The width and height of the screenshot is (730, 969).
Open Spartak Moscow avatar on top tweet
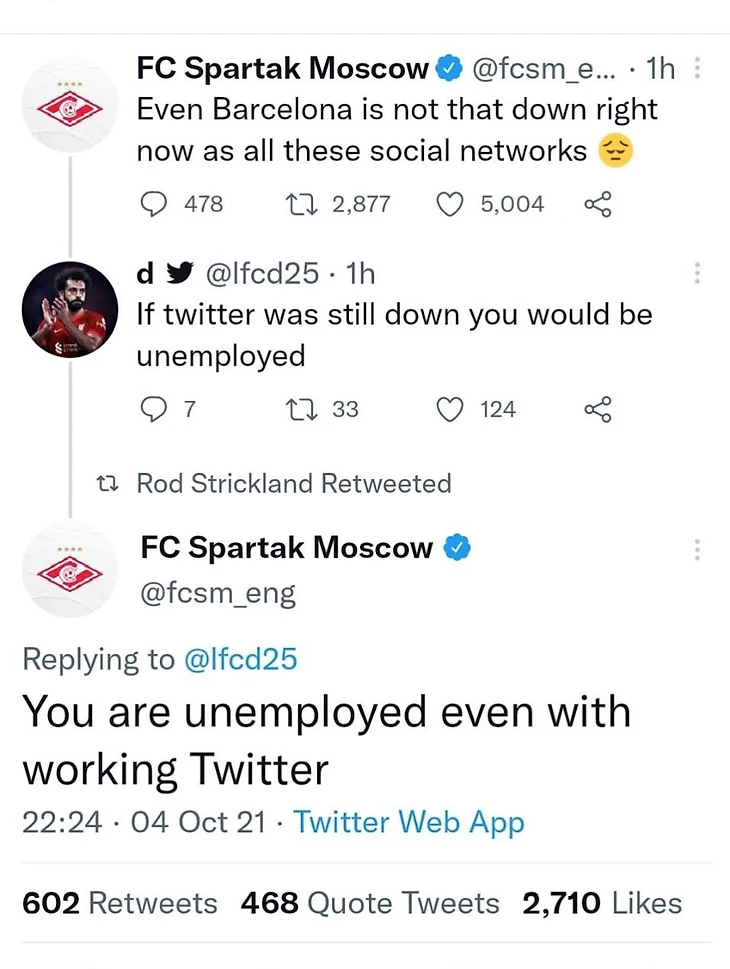click(x=70, y=106)
